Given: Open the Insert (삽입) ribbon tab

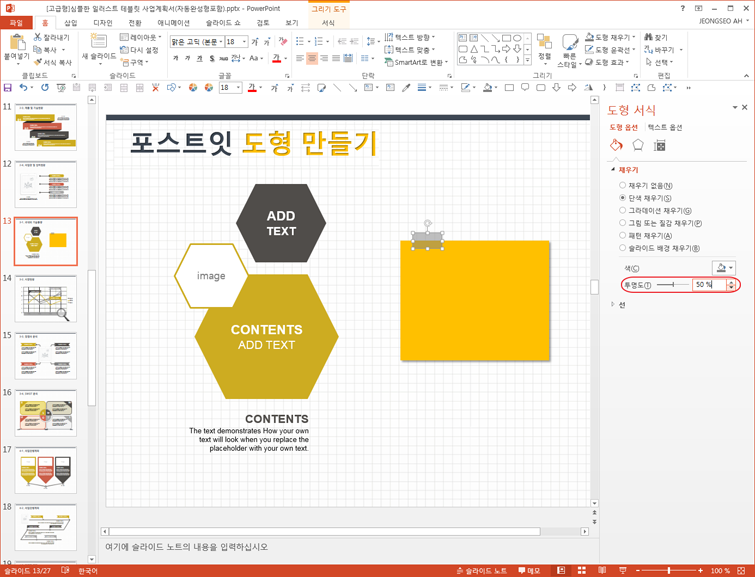Looking at the screenshot, I should click(71, 23).
